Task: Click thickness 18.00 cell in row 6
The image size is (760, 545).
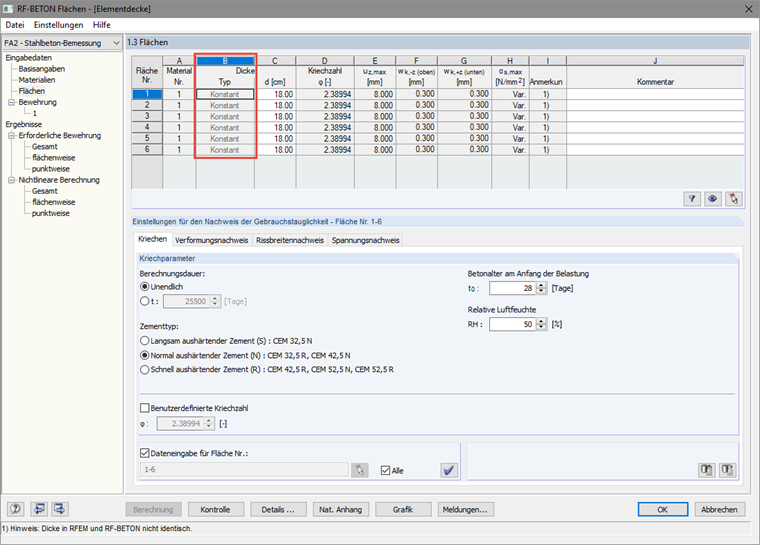Action: point(275,150)
